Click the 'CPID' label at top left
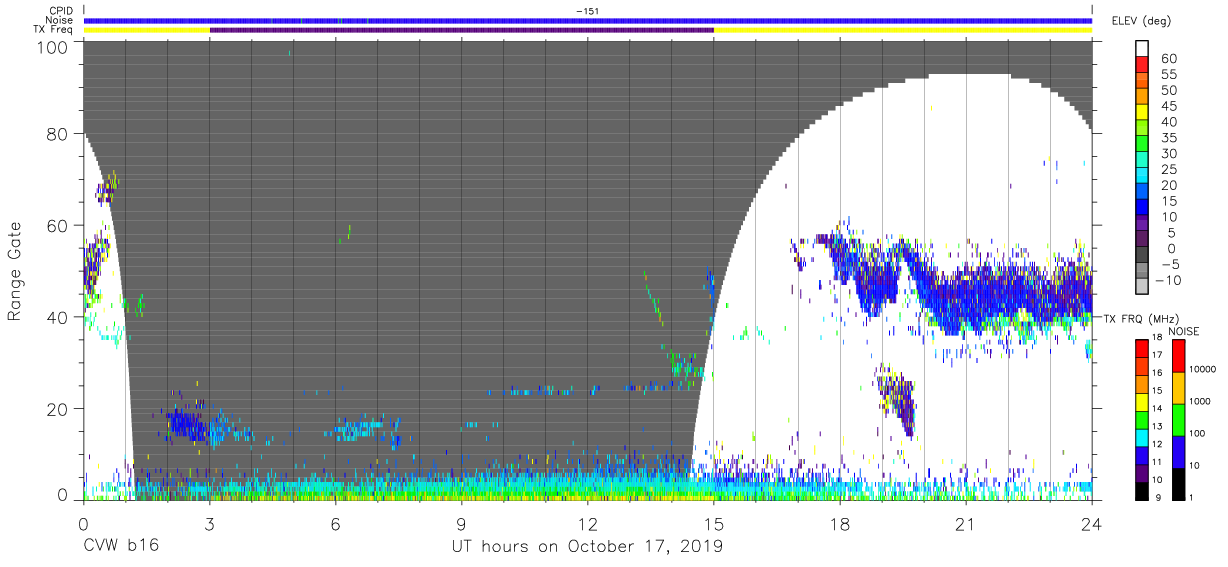The height and width of the screenshot is (567, 1228). click(x=61, y=11)
